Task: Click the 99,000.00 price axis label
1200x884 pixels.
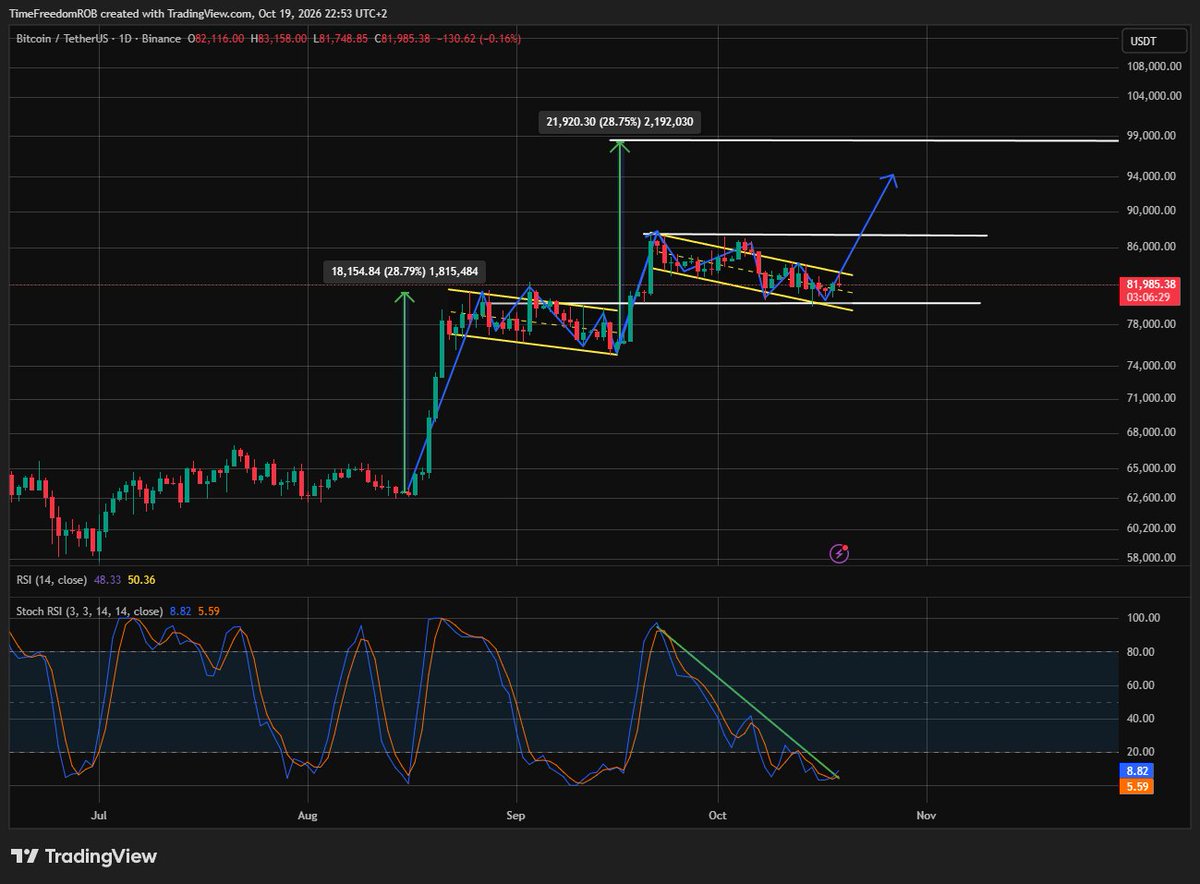Action: [1153, 136]
